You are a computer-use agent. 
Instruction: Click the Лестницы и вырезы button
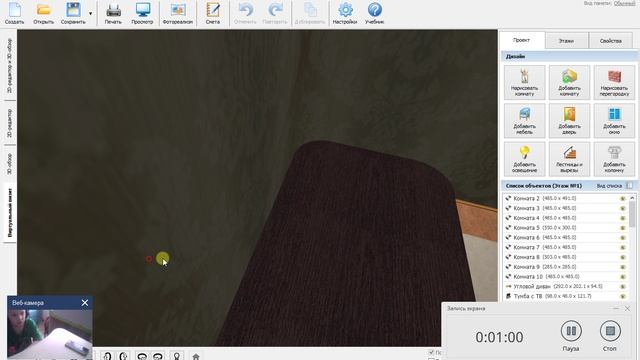[569, 159]
